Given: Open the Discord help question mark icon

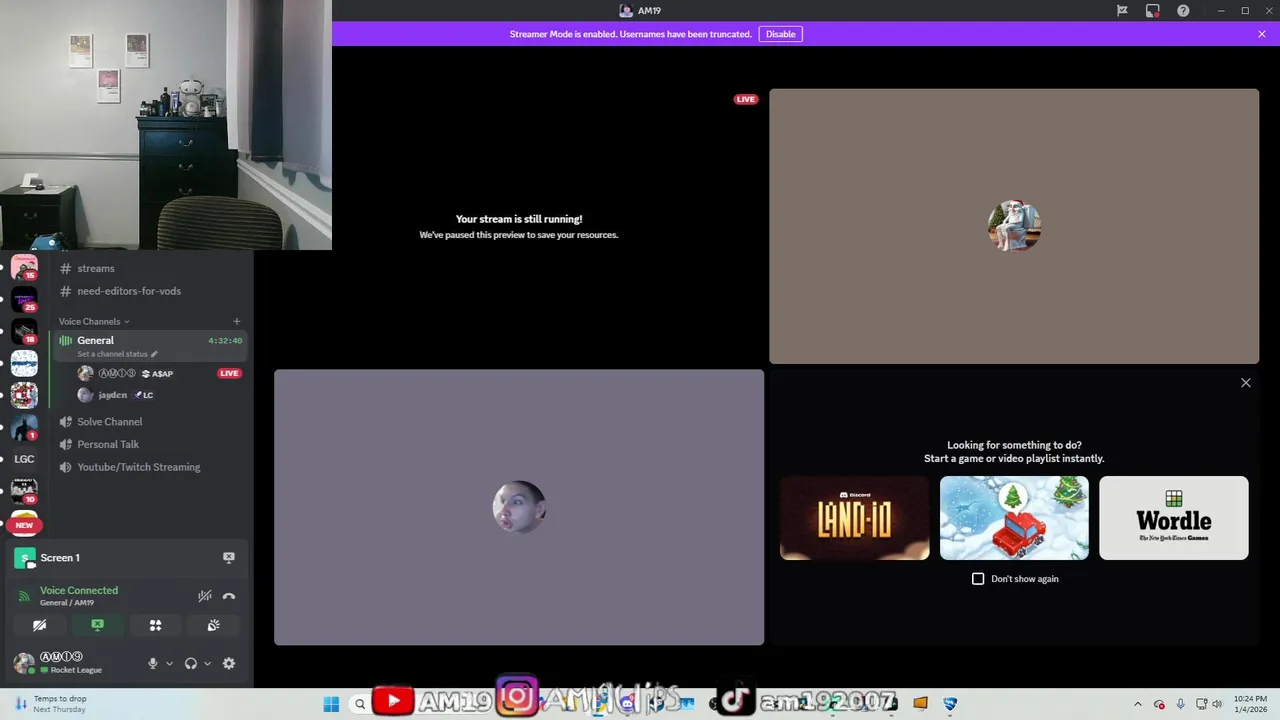Looking at the screenshot, I should pyautogui.click(x=1183, y=11).
